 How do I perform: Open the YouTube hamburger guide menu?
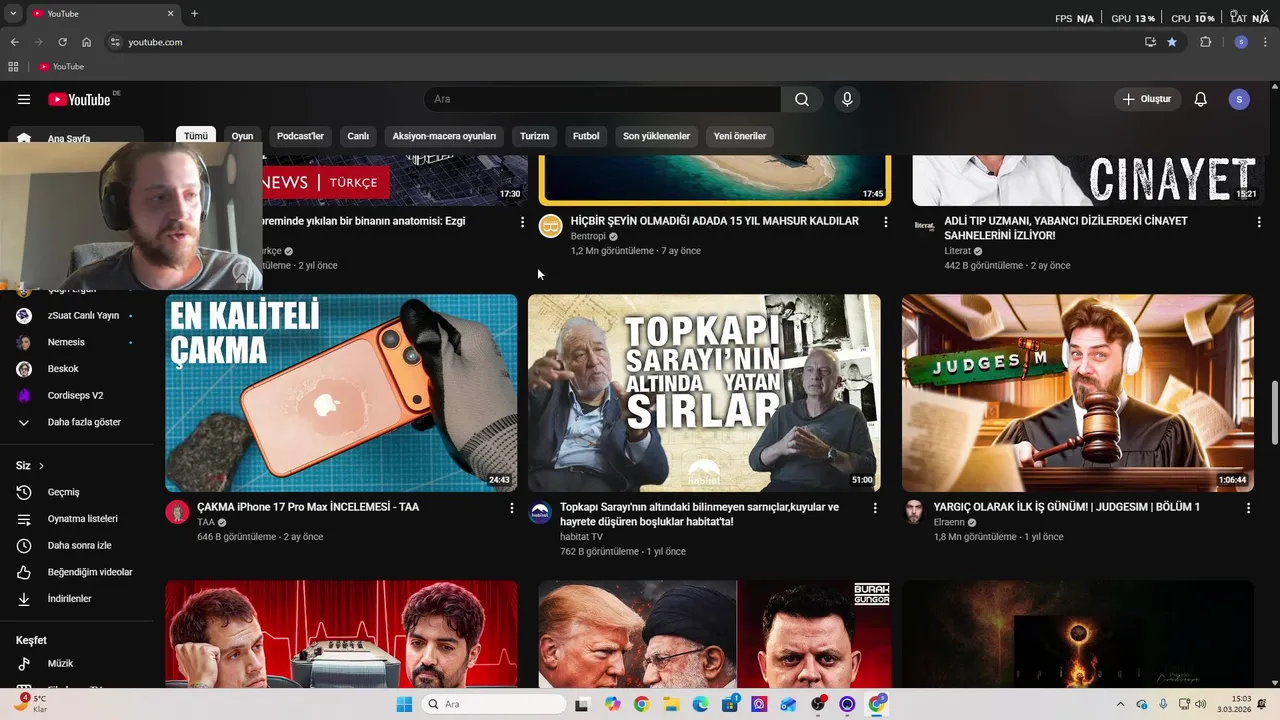[x=24, y=99]
